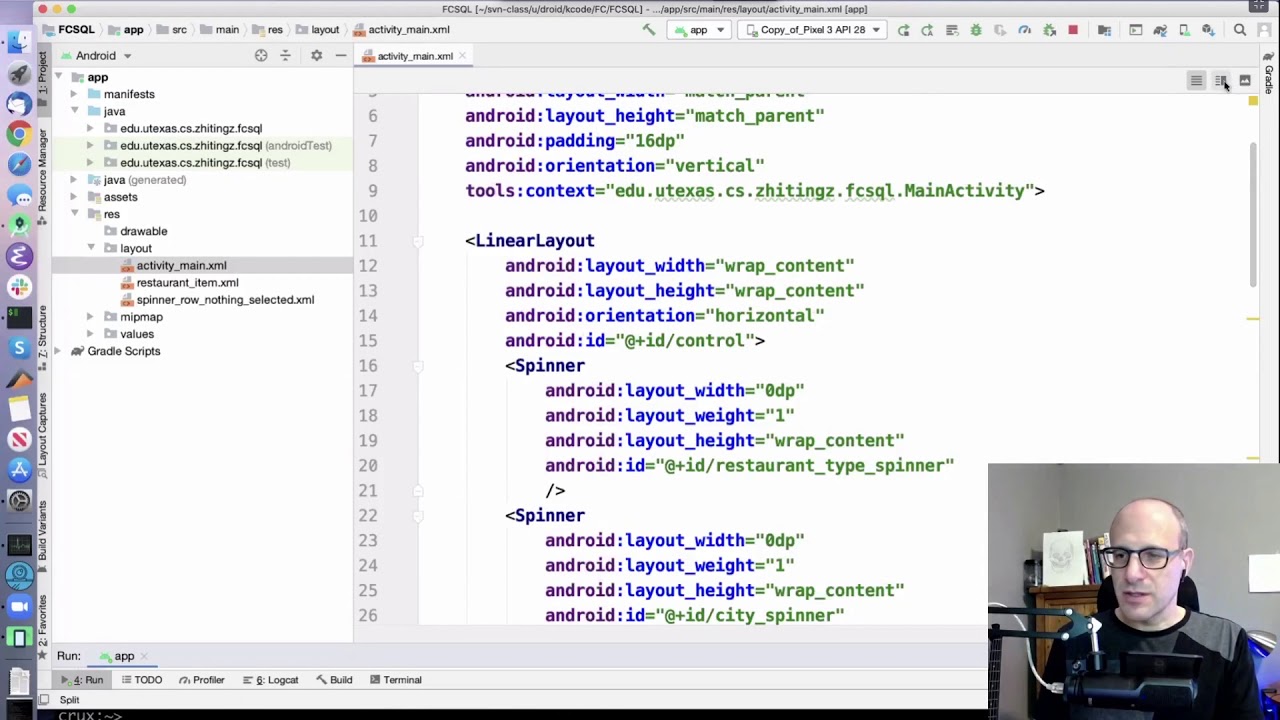Viewport: 1280px width, 720px height.
Task: Select the activity_main.xml editor tab
Action: coord(414,56)
